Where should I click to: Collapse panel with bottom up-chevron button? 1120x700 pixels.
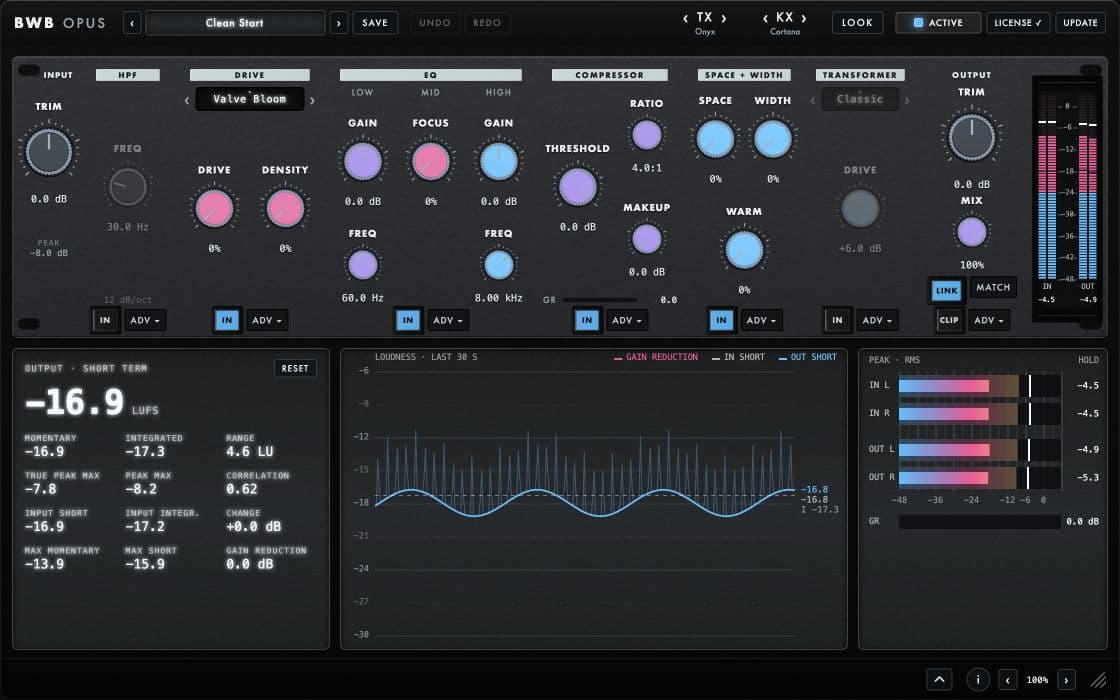pos(939,679)
